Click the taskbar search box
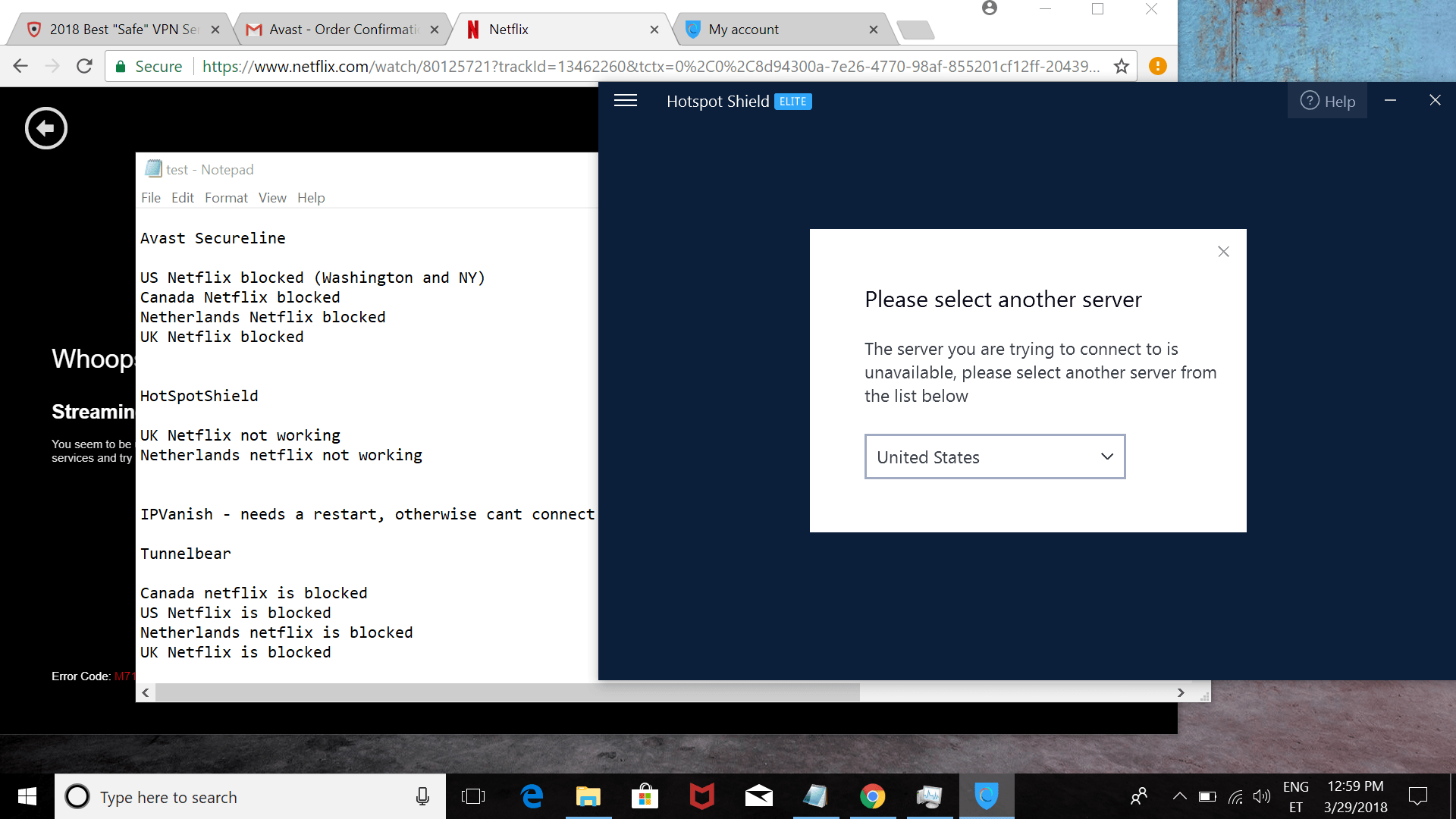 pos(250,796)
